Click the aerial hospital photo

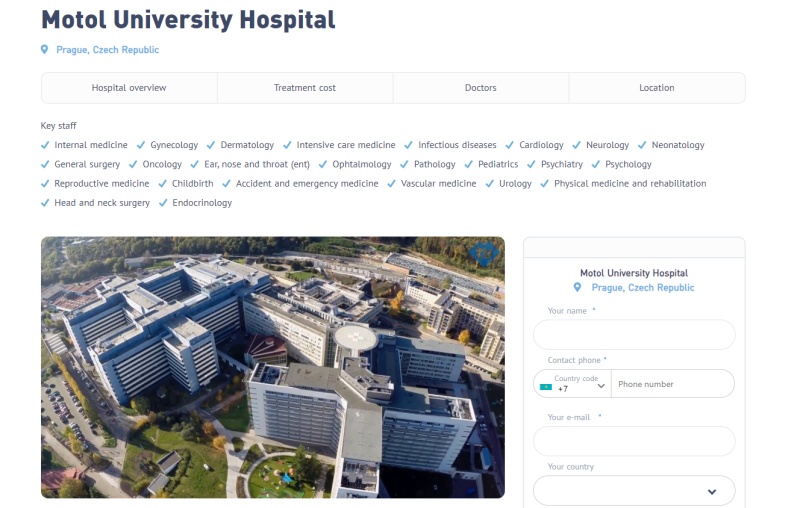point(273,367)
